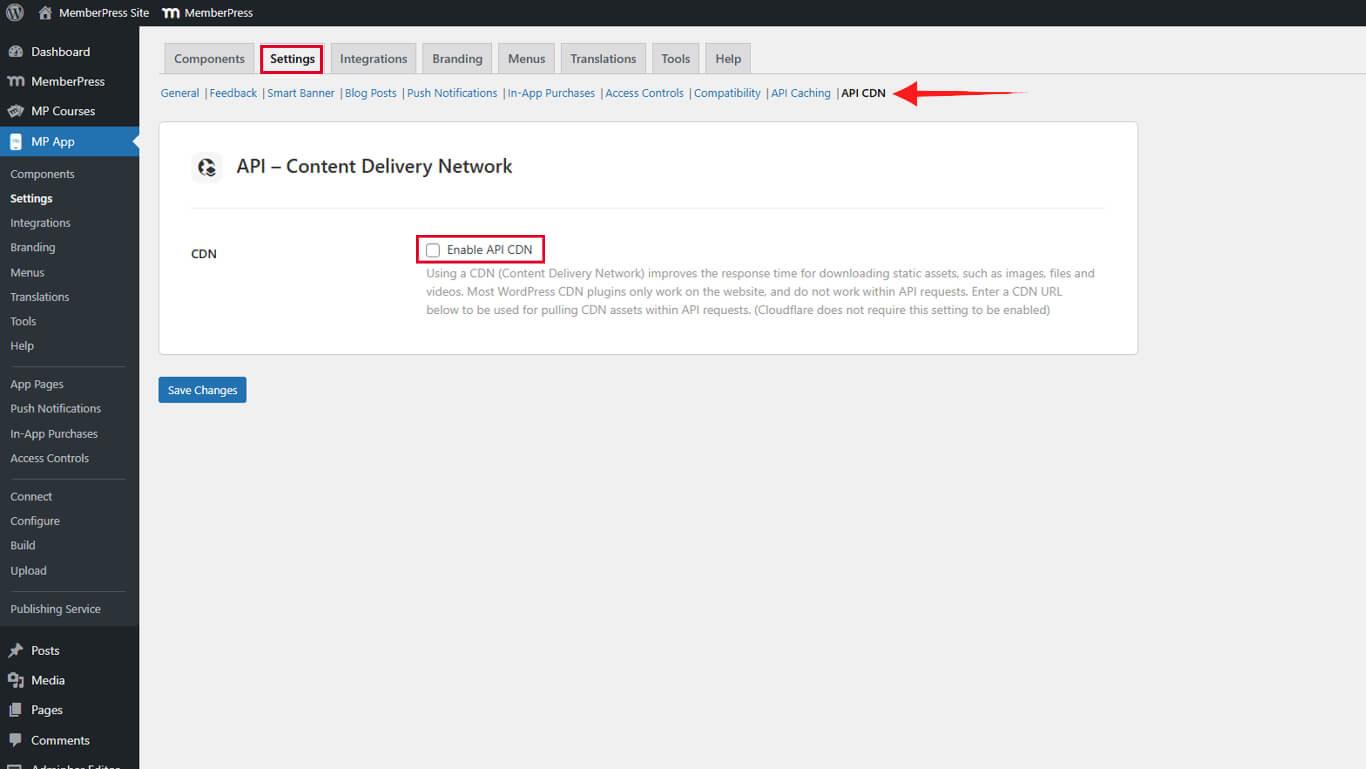Screen dimensions: 1366x769
Task: Open the API Caching settings link
Action: [x=800, y=93]
